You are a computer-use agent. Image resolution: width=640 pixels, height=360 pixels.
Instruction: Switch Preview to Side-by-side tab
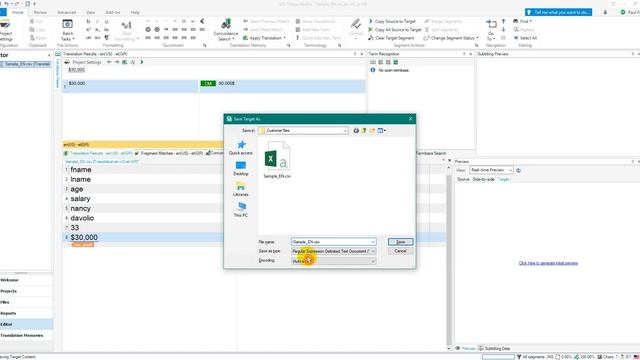point(484,180)
